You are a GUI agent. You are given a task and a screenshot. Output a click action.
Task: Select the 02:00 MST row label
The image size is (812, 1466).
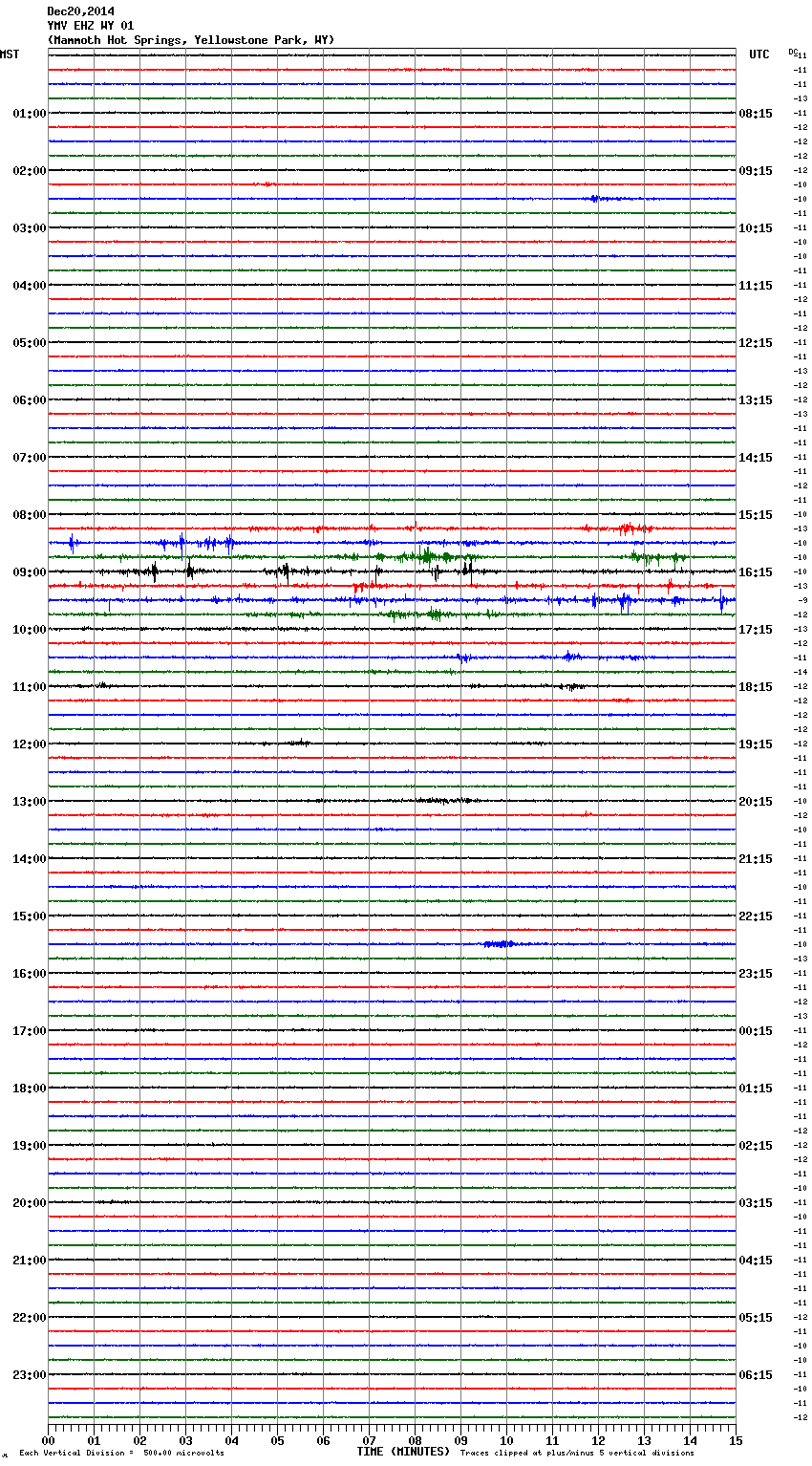[29, 171]
